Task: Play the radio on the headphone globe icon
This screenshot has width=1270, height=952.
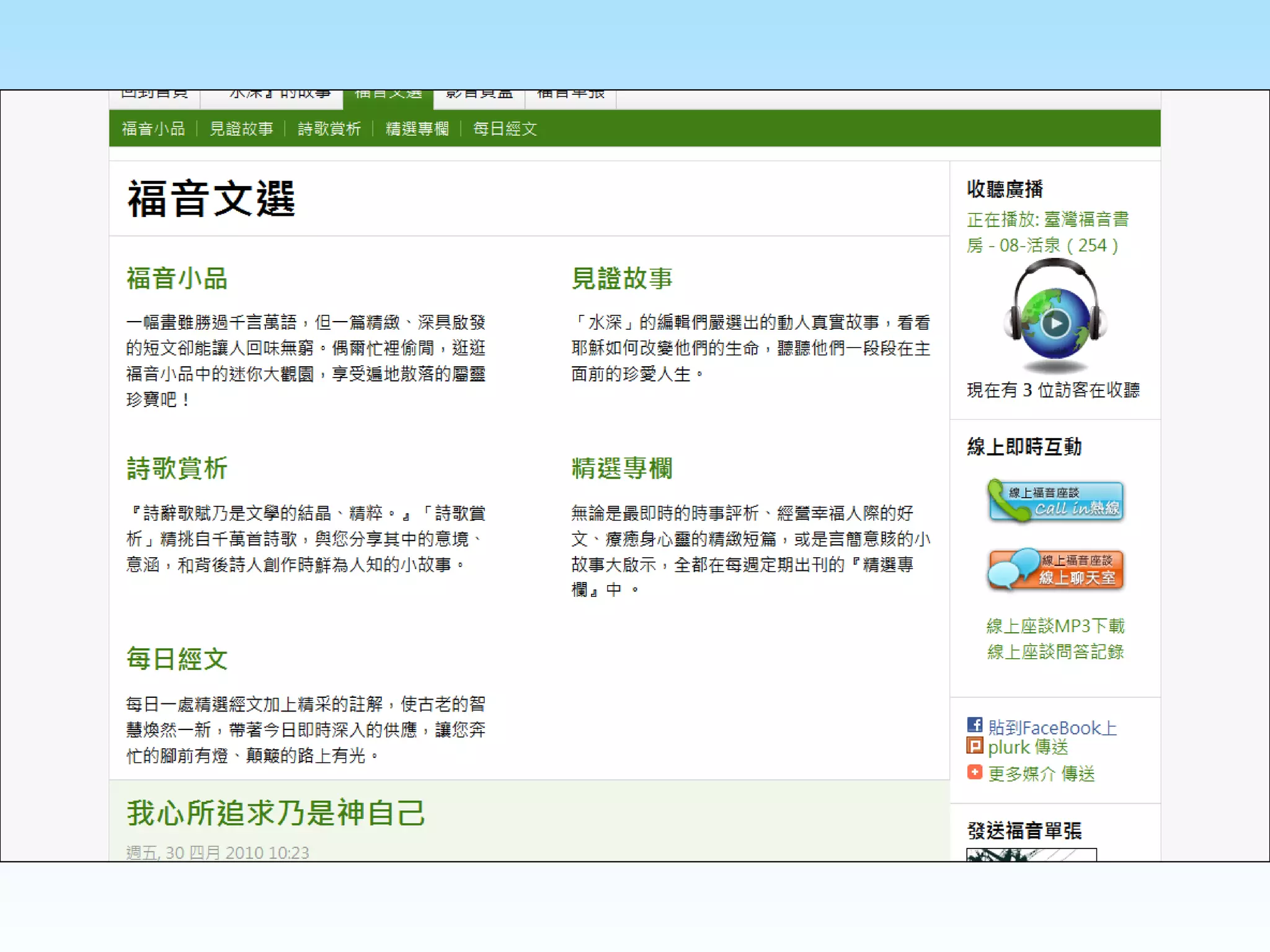Action: pyautogui.click(x=1055, y=323)
